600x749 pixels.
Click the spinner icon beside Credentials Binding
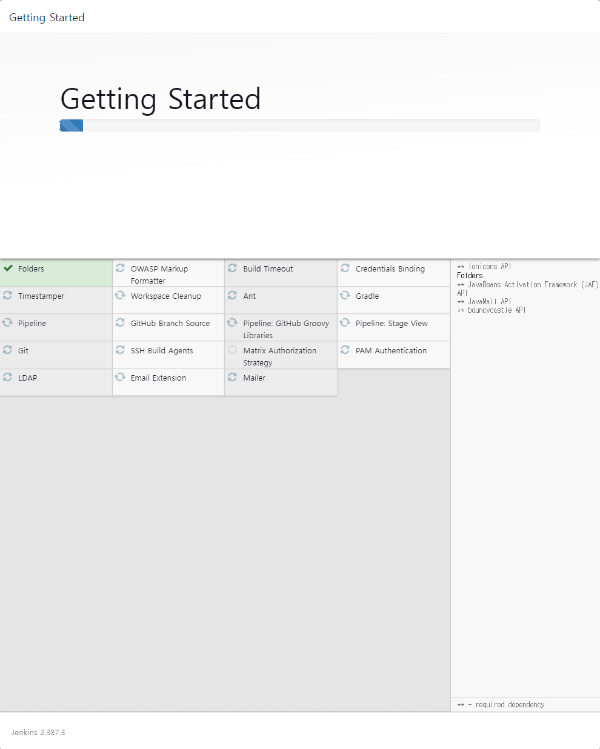click(x=345, y=268)
